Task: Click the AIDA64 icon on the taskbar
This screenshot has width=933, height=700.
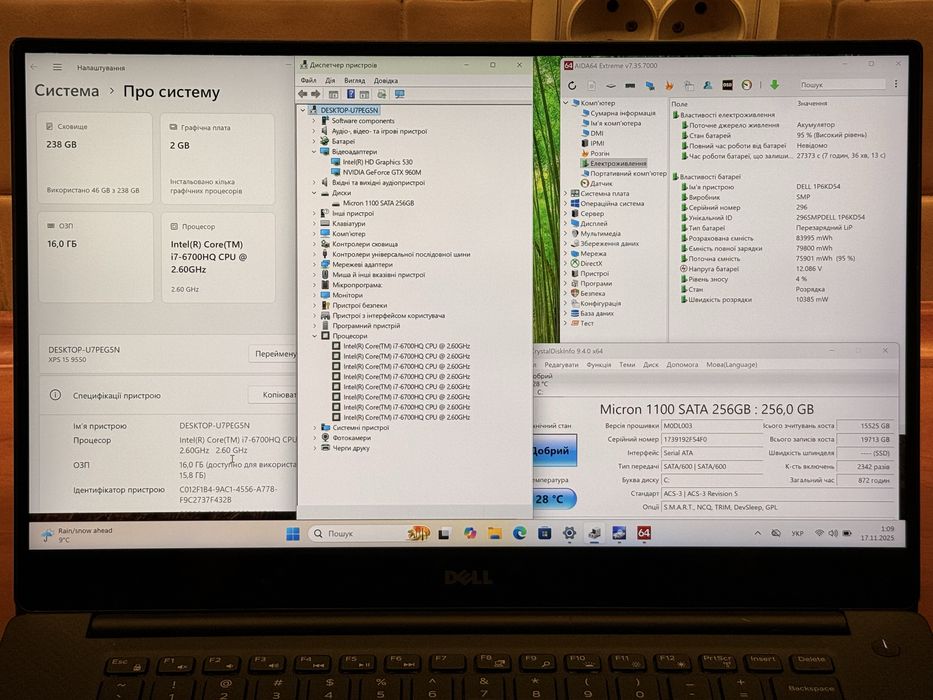Action: click(643, 533)
